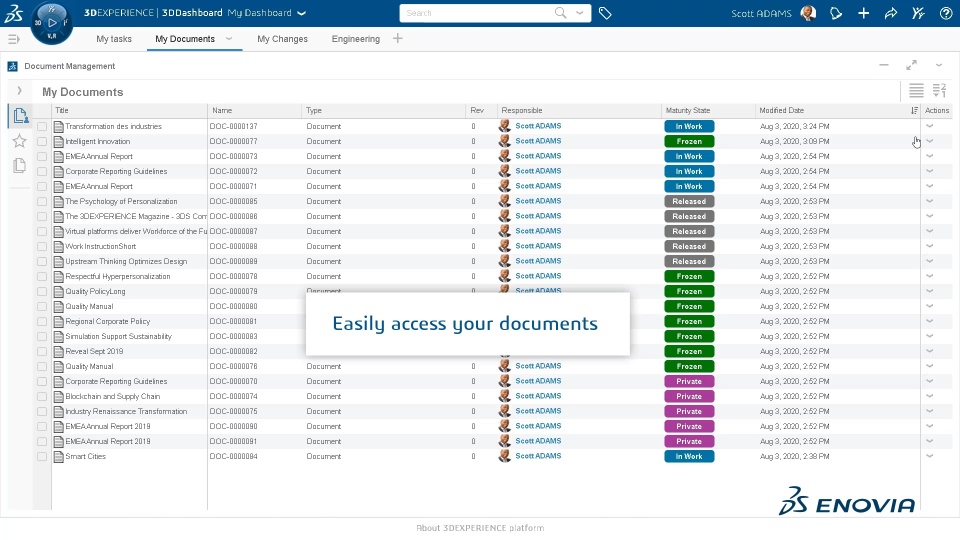Click Private badge for Blockchain and Supply Chain
This screenshot has width=960, height=540.
click(x=689, y=397)
